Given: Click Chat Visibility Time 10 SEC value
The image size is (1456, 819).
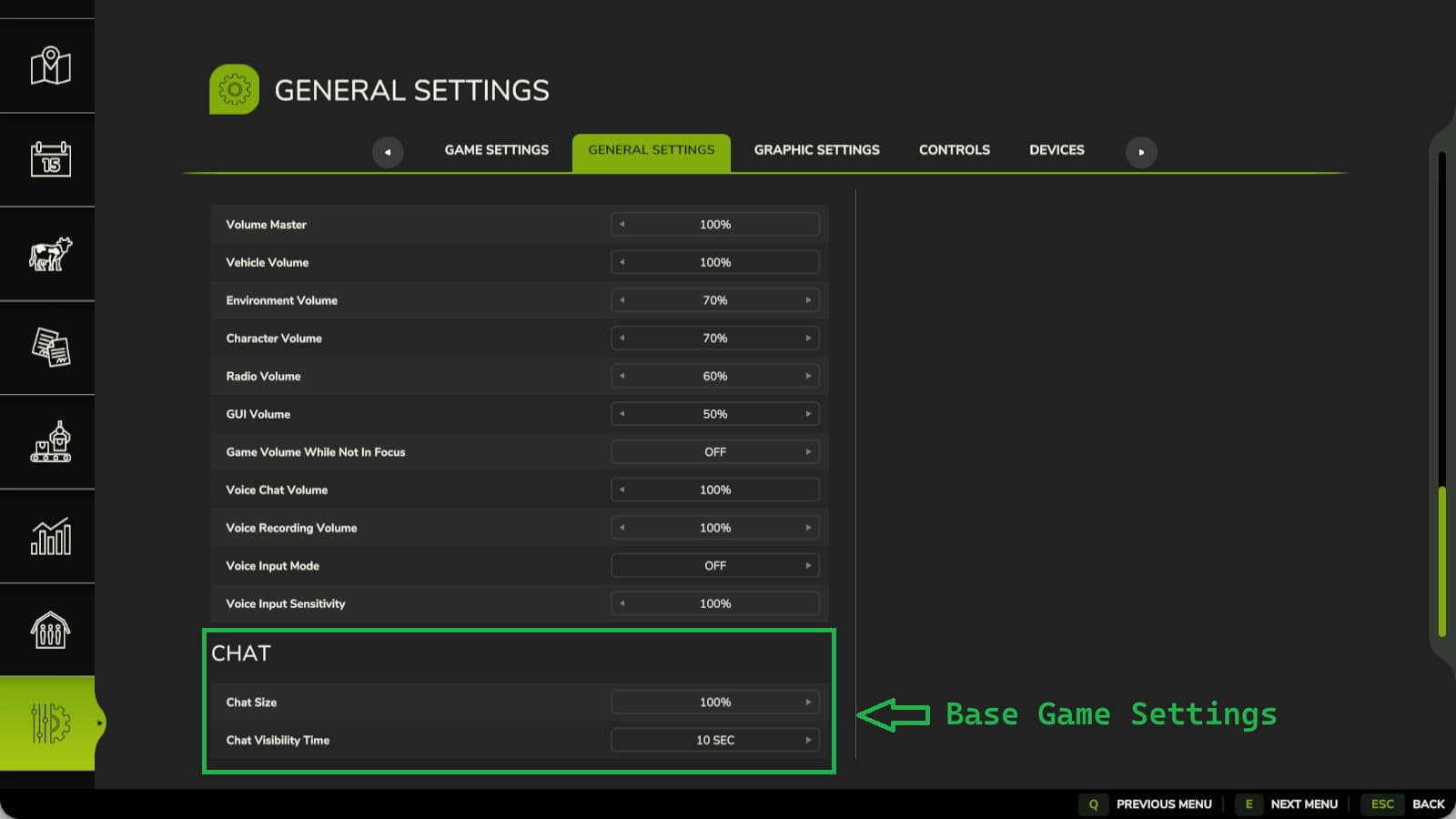Looking at the screenshot, I should (x=715, y=740).
